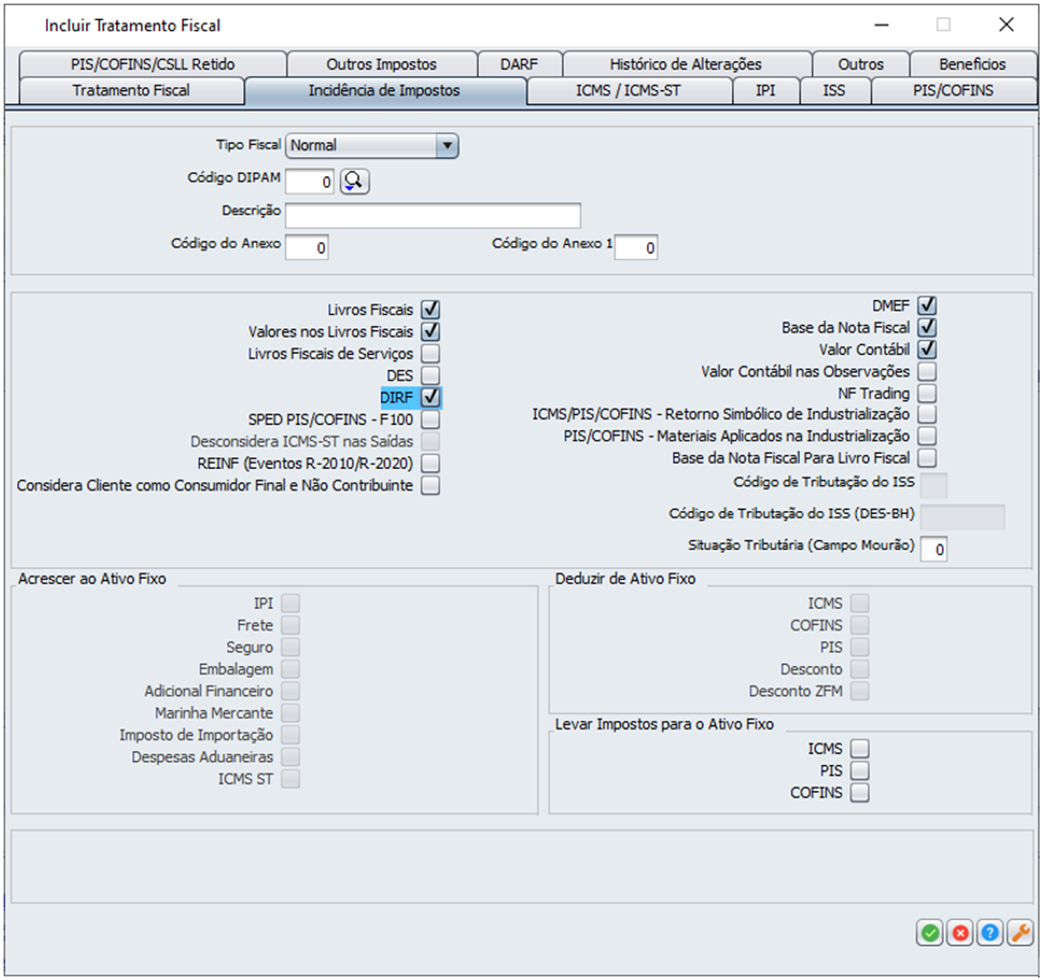Check REINF (Eventos R-2010/R-2020) option
Viewport: 1042px width, 980px height.
[431, 463]
